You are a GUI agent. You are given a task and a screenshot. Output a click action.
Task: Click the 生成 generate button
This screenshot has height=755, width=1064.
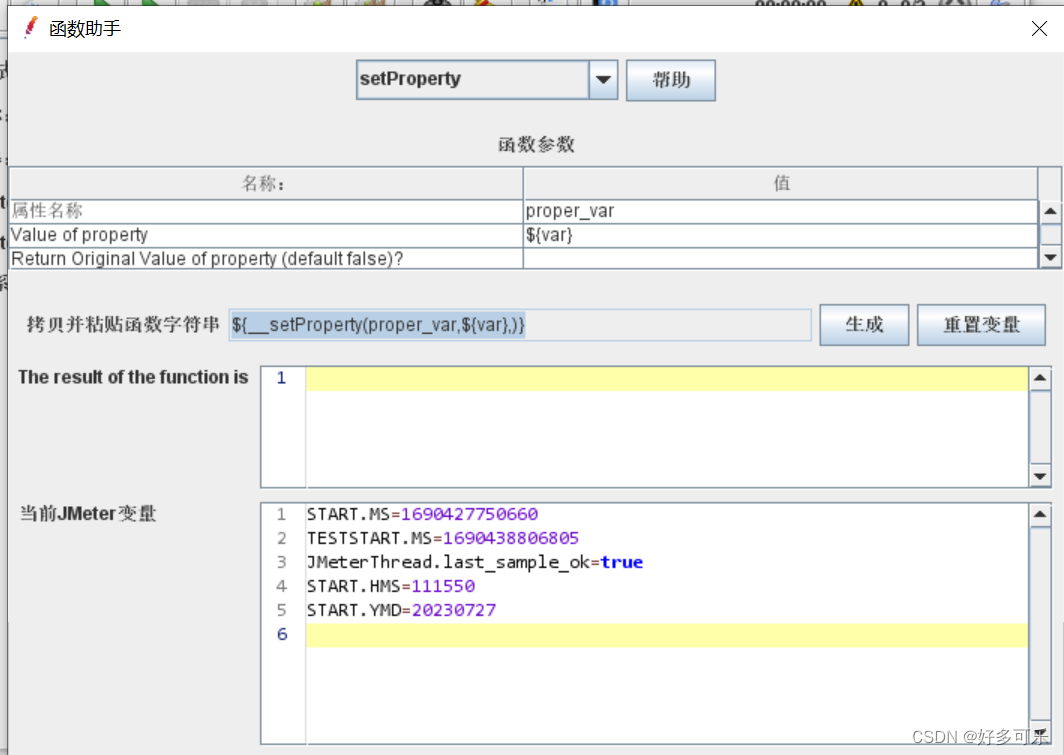coord(864,324)
